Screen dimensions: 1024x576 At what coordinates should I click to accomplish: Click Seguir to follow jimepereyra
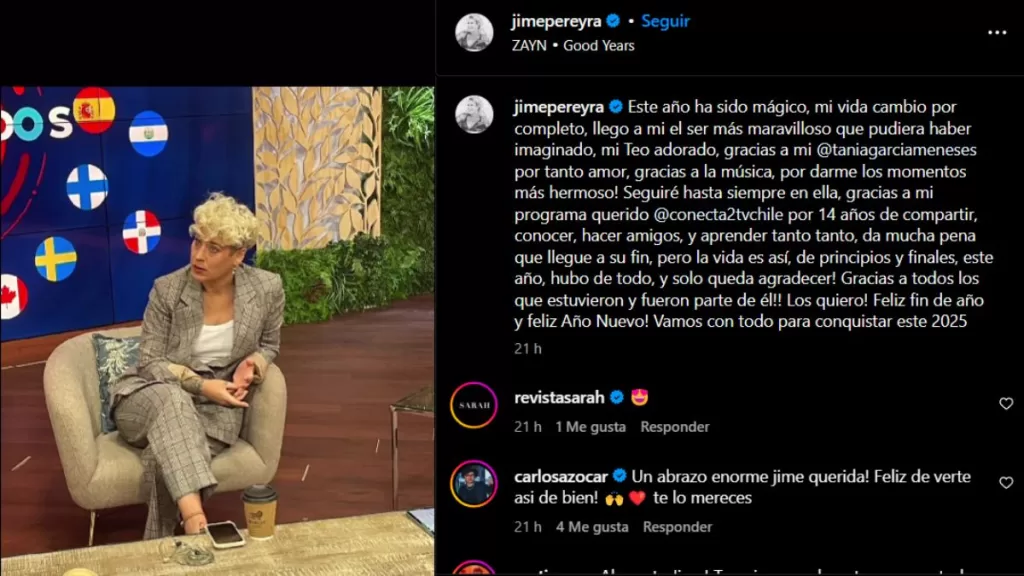point(665,21)
